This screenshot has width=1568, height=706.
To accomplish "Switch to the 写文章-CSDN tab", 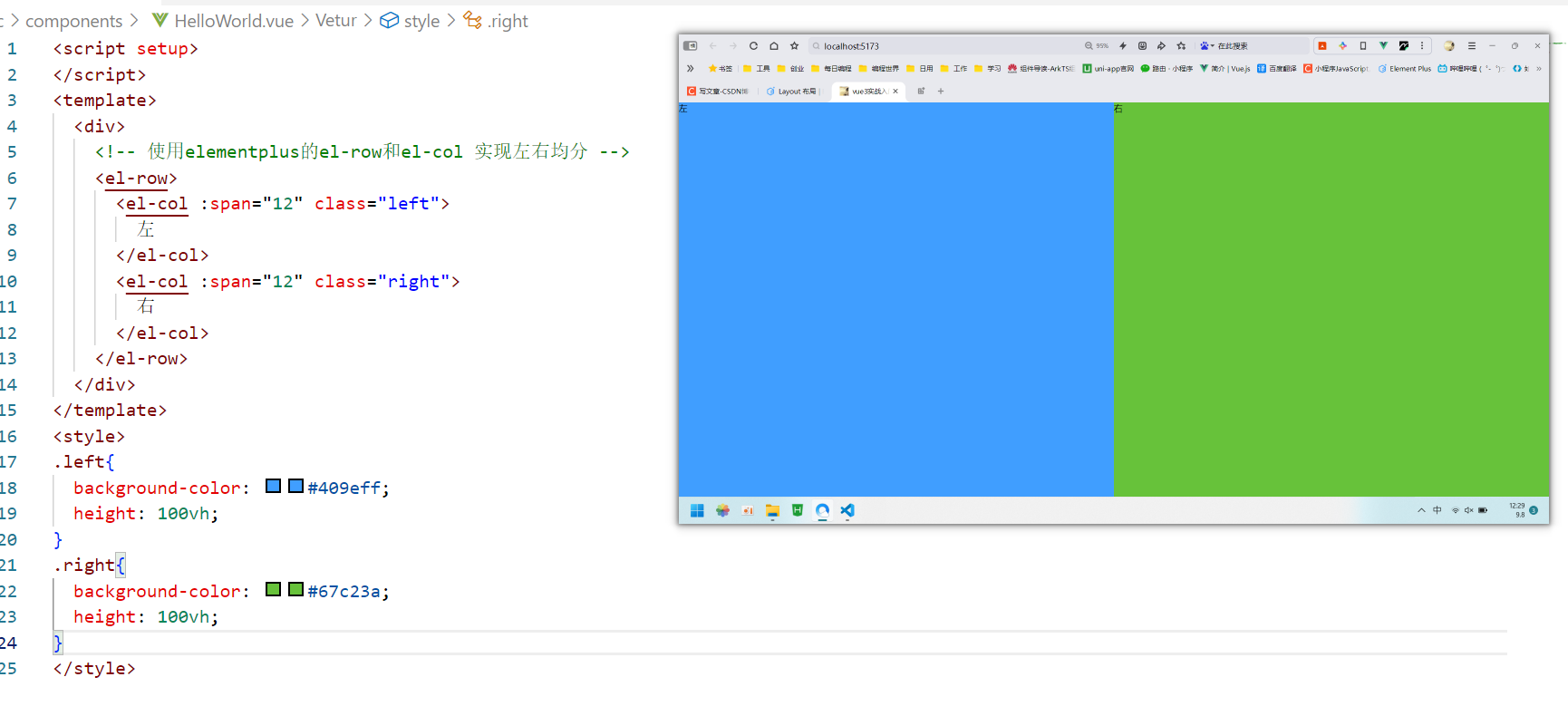I will click(x=718, y=91).
